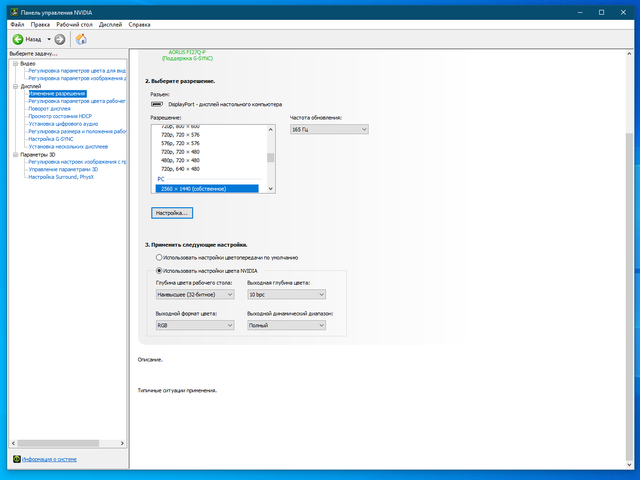Open Настройка G-SYNC task
The height and width of the screenshot is (480, 640).
click(51, 139)
